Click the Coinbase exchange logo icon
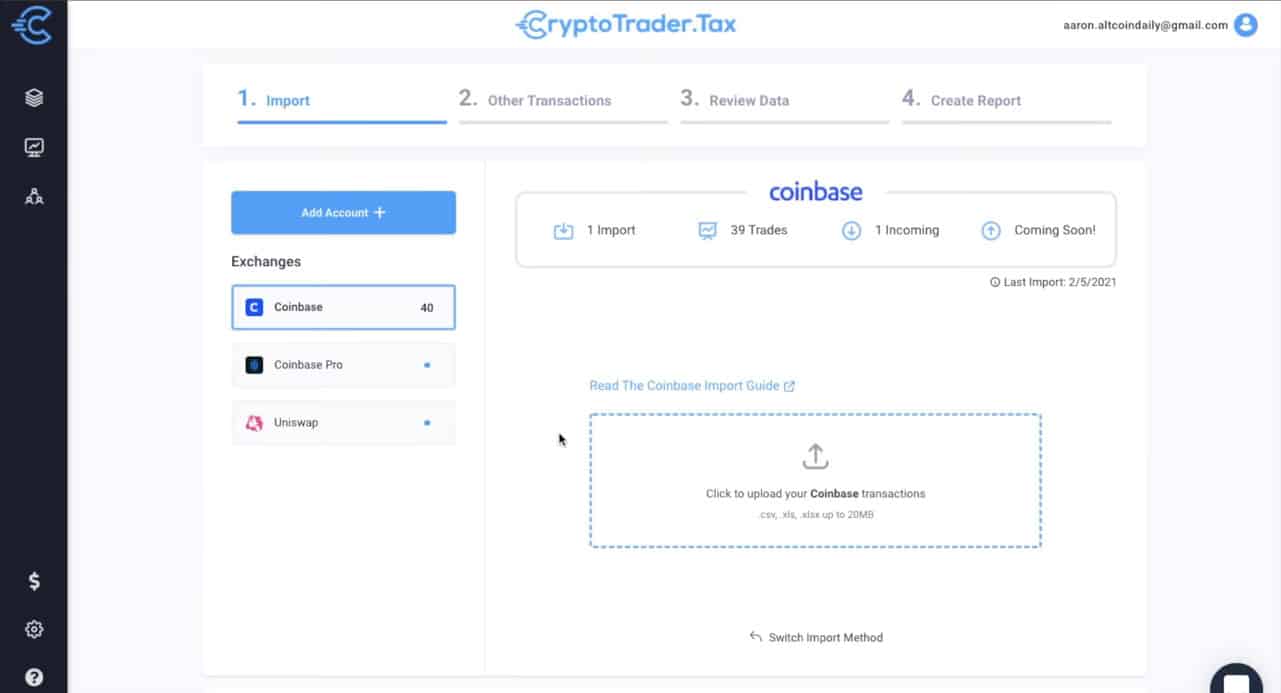The image size is (1281, 693). click(254, 307)
